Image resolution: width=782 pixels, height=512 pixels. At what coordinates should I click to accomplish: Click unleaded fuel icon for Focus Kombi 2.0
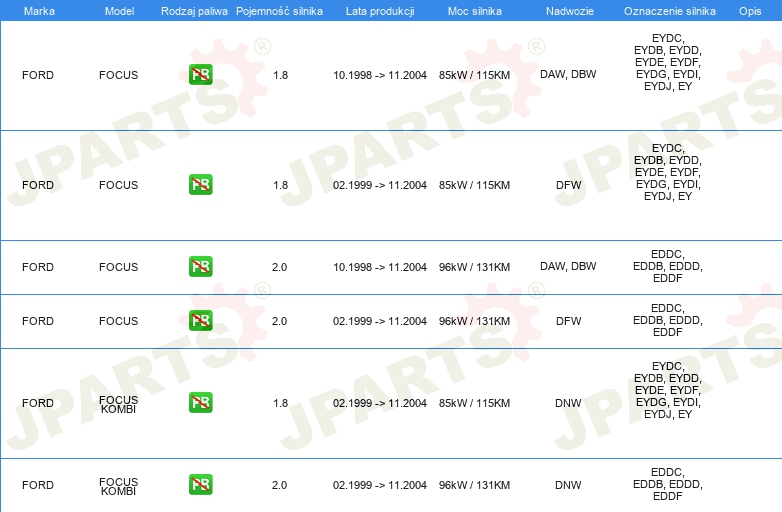[200, 485]
